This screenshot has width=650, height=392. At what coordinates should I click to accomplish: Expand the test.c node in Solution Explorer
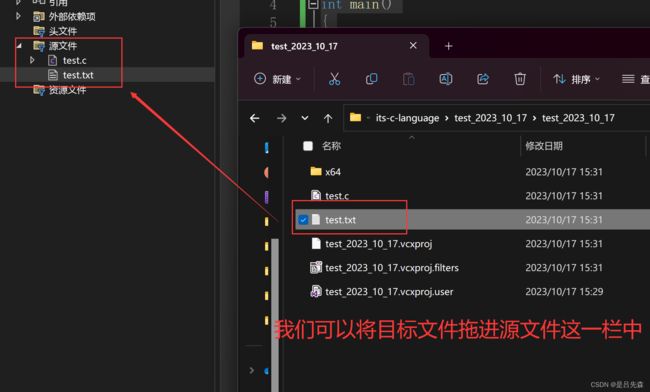[x=32, y=60]
